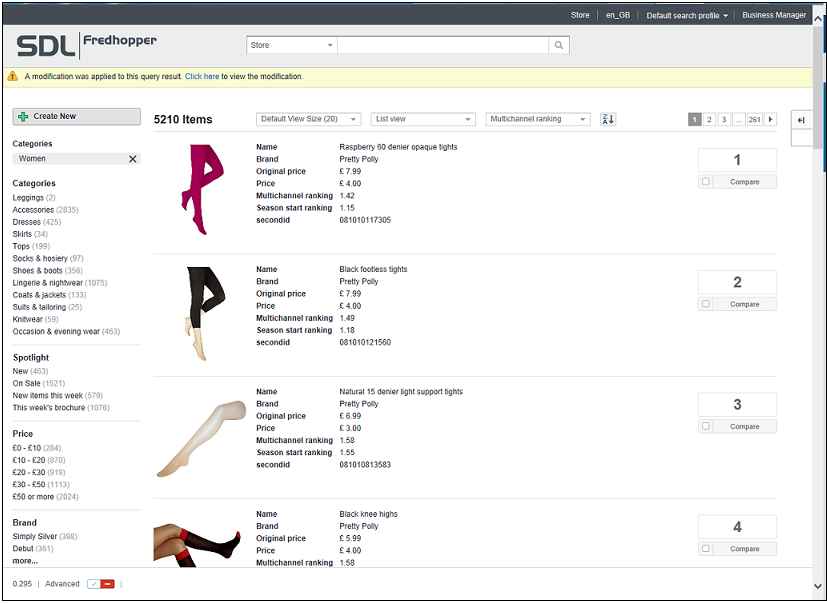This screenshot has width=827, height=604.
Task: Go to page 3
Action: [x=724, y=119]
